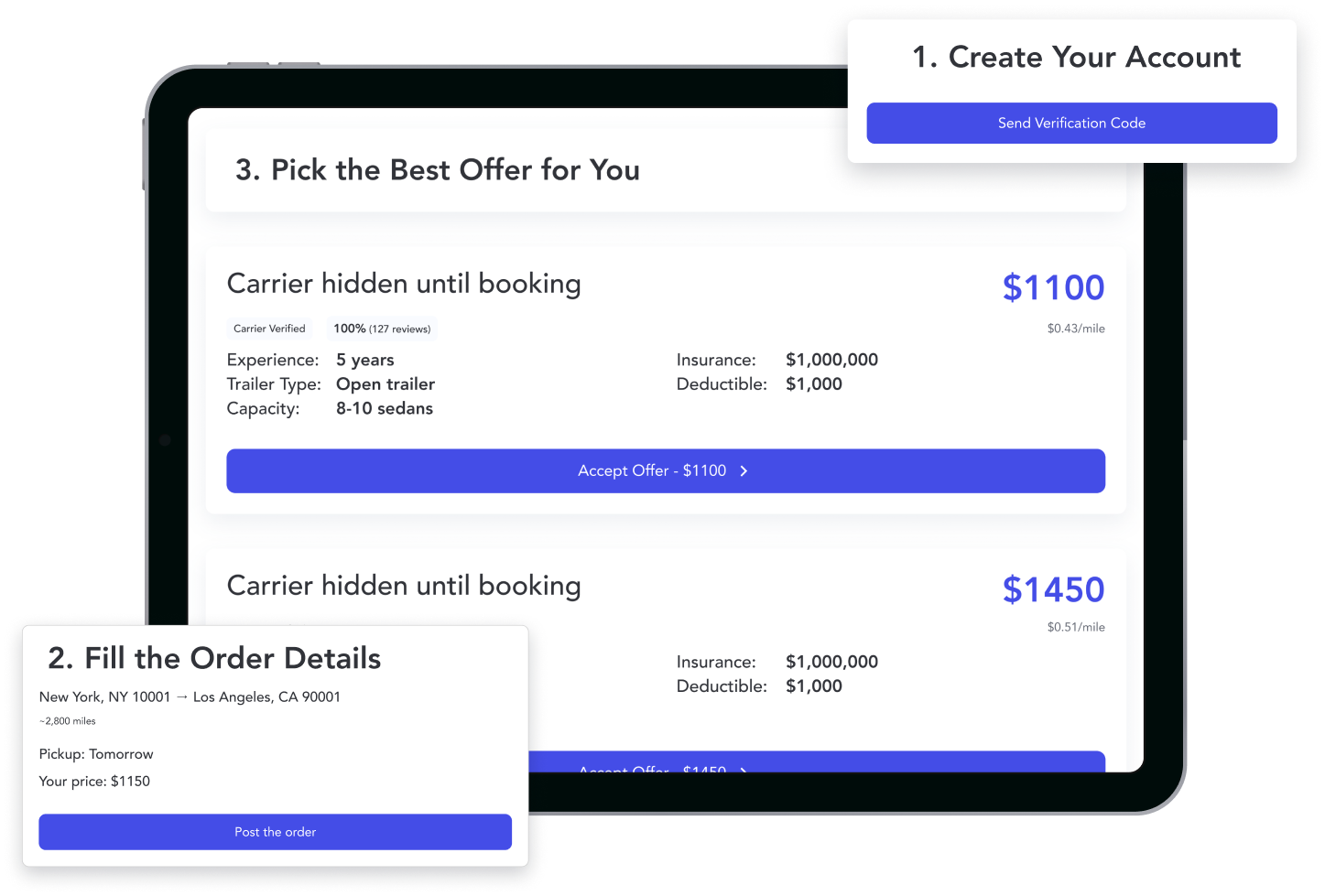Click the Your price: $1150 line
Image resolution: width=1325 pixels, height=896 pixels.
click(x=94, y=781)
